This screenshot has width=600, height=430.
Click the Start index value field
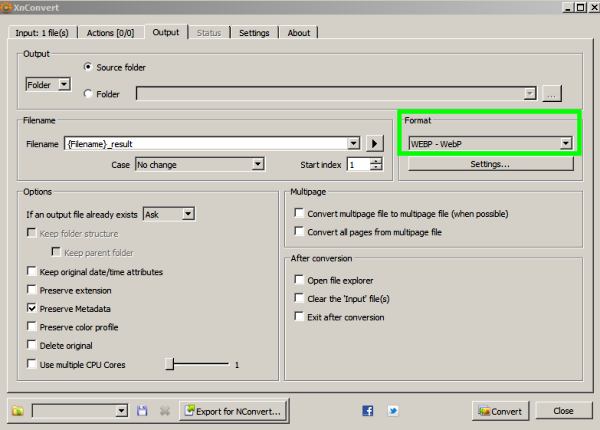359,165
